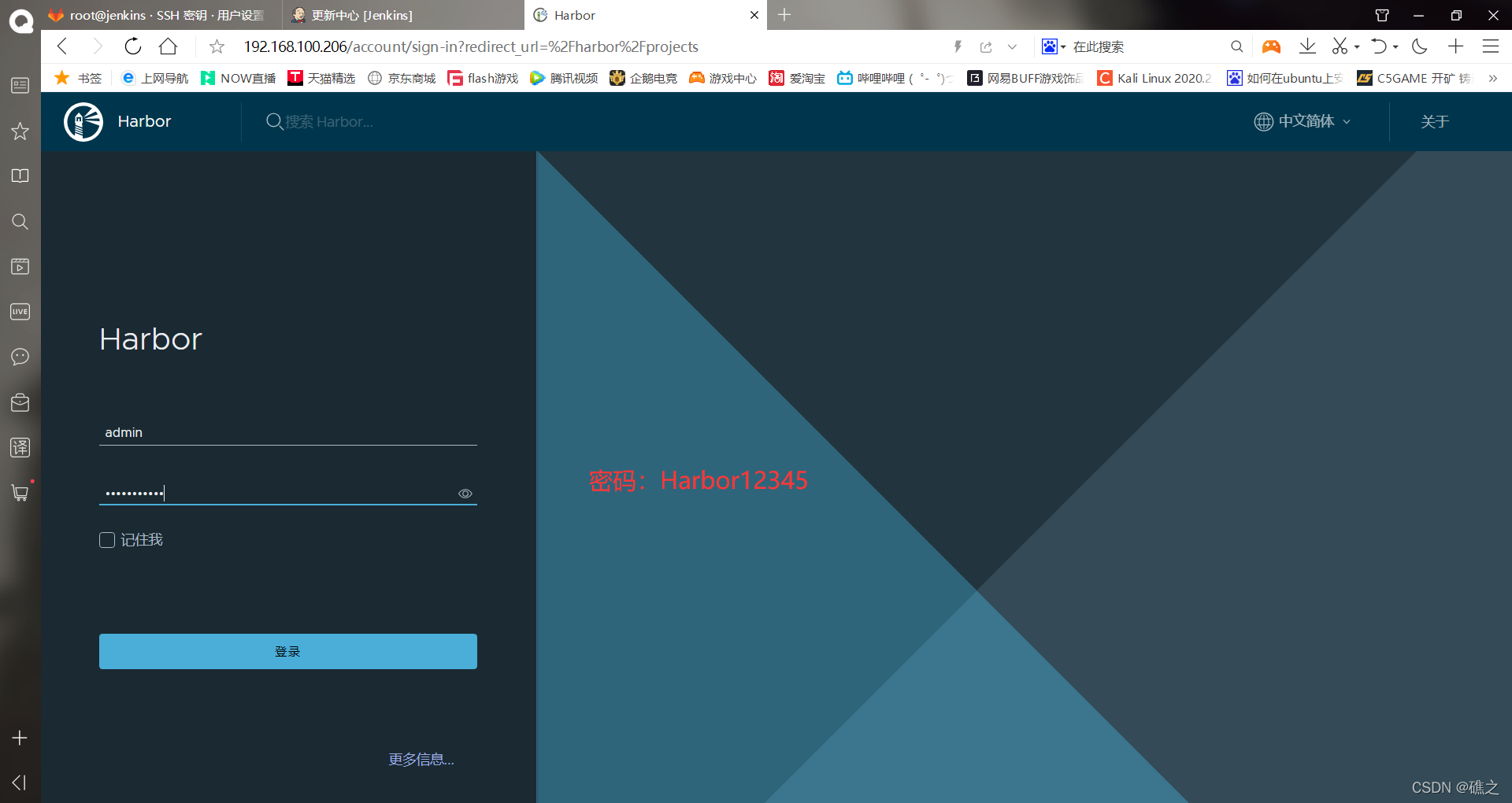Collapse the left sidebar
Screen dimensions: 1512x803
[x=20, y=783]
